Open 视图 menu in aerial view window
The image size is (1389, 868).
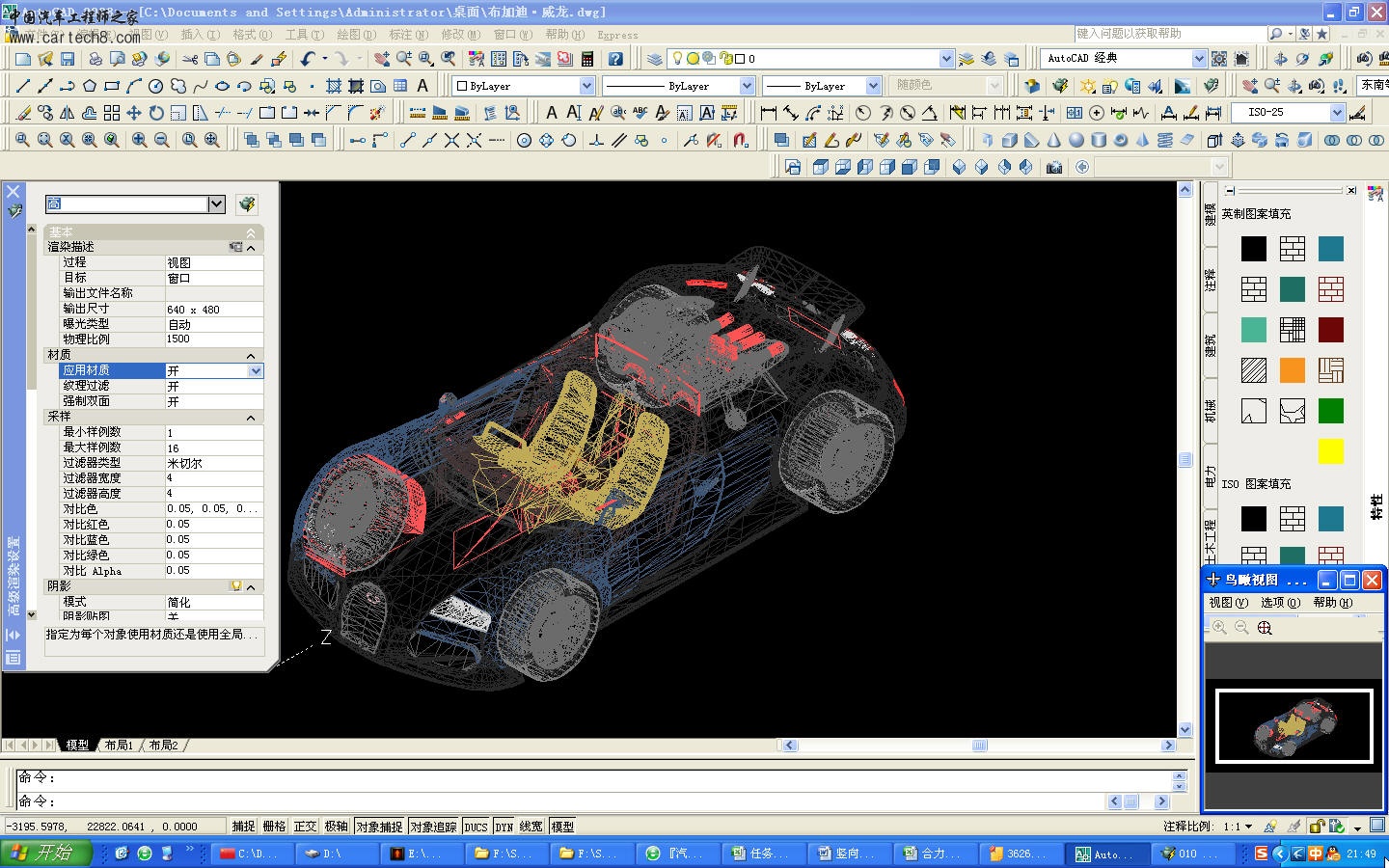1228,603
